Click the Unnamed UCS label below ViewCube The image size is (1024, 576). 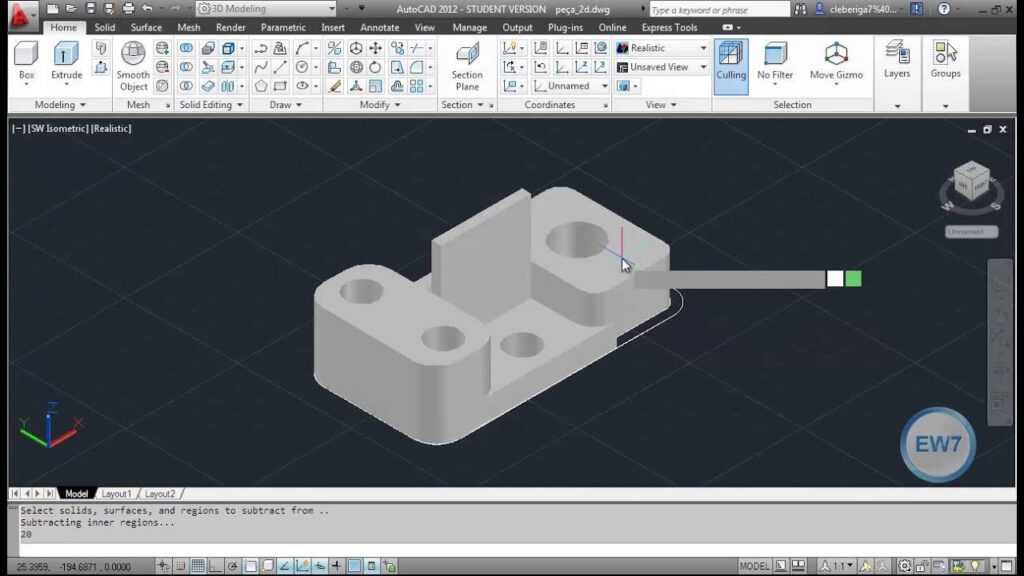click(971, 232)
